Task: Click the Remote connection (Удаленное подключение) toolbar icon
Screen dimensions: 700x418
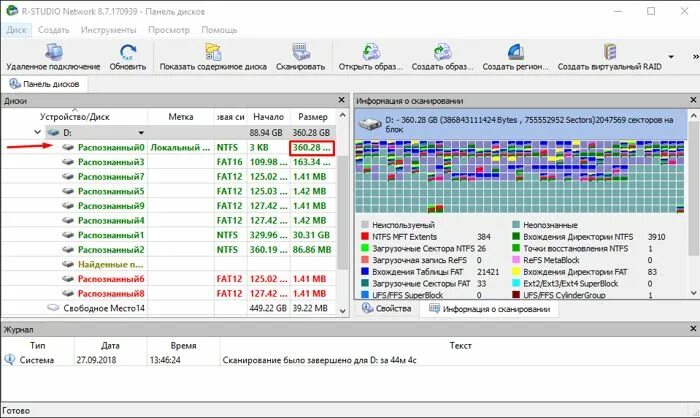Action: tap(54, 52)
